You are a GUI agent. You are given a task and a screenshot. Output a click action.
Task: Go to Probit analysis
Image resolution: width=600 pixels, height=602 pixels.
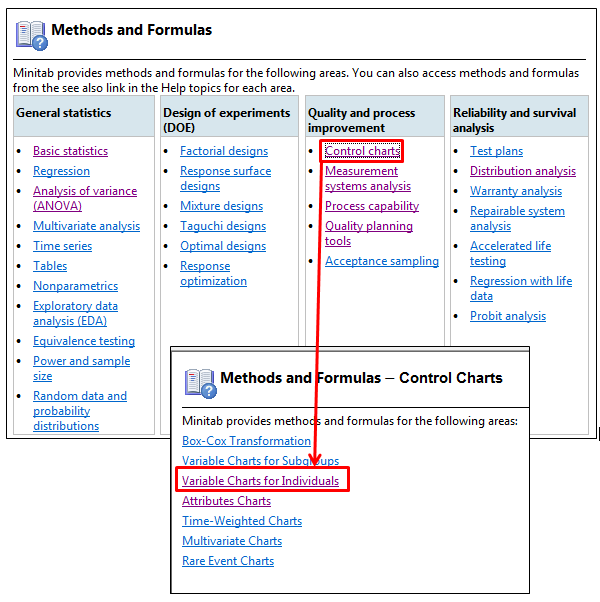(508, 316)
